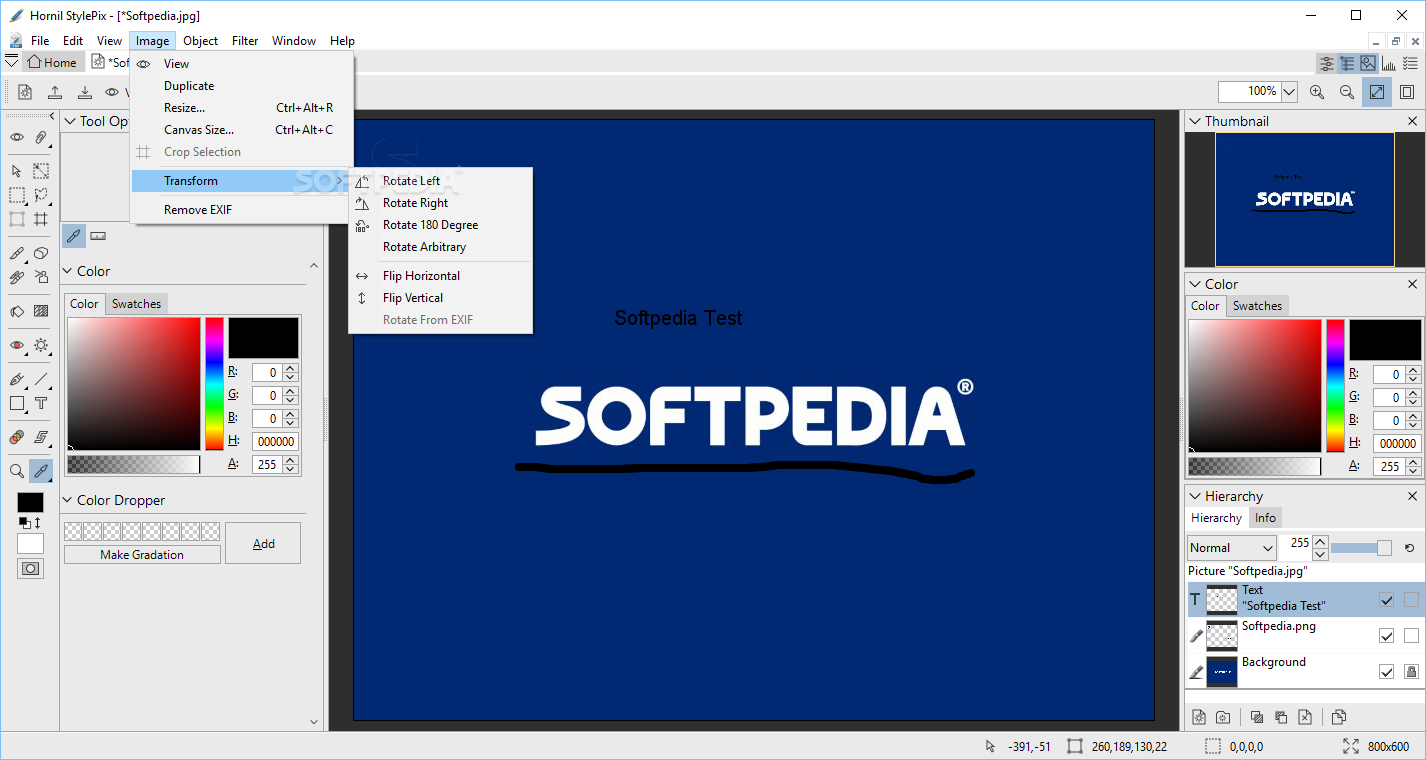Click the upload arrow toolbar icon
1426x760 pixels.
click(55, 92)
